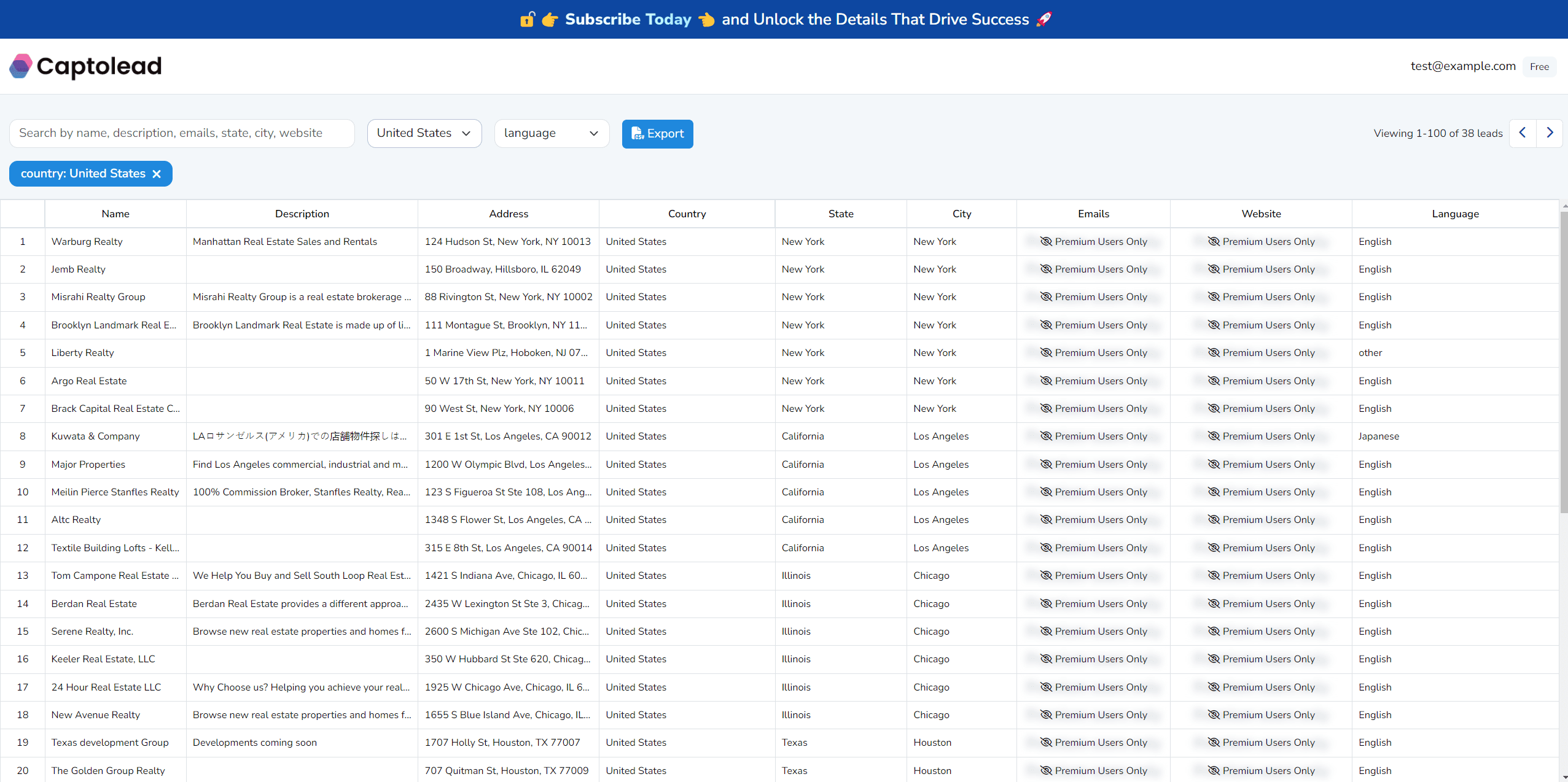
Task: Click the hidden-eye icon in Berdan Real Estate emails
Action: 1046,603
